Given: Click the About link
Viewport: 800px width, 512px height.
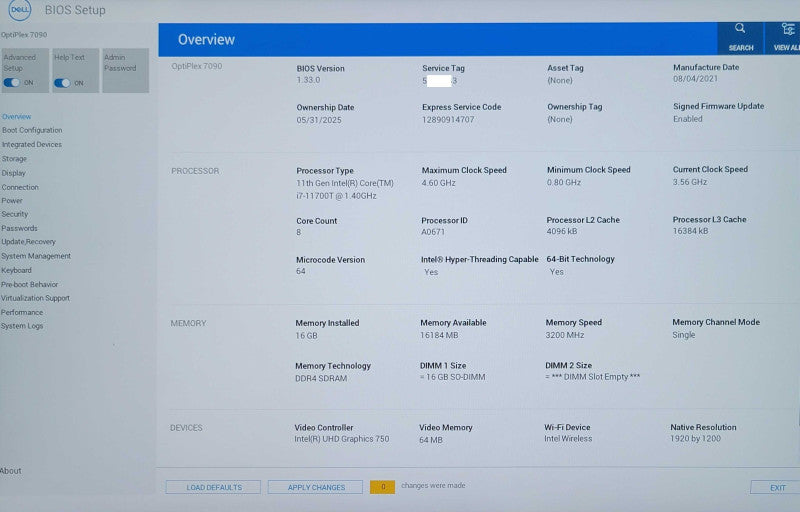Looking at the screenshot, I should 11,471.
